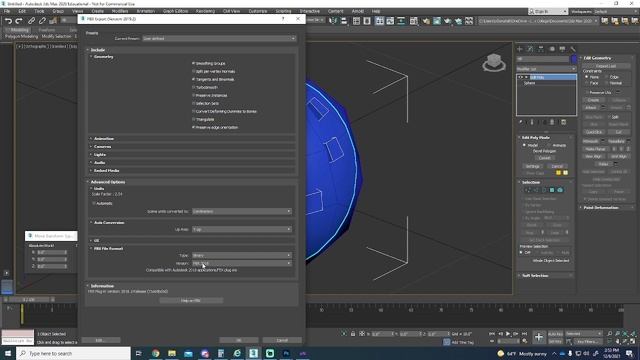This screenshot has width=640, height=360.
Task: Open the Rendering menu
Action: tap(205, 11)
